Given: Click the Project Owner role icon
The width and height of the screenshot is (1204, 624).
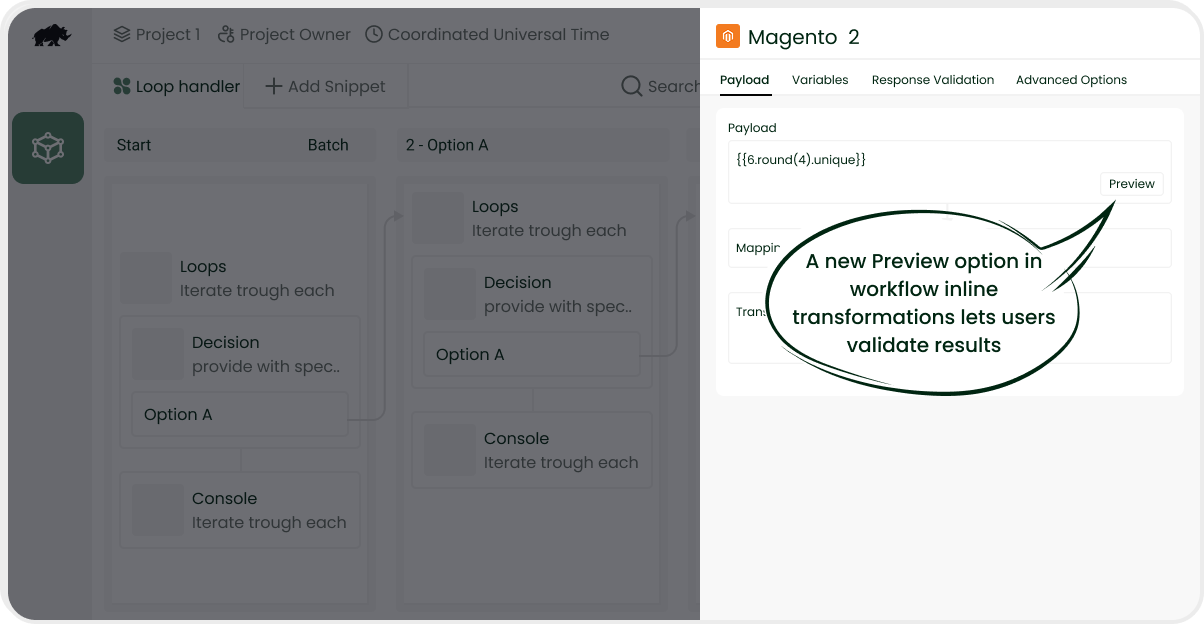Looking at the screenshot, I should [x=226, y=35].
